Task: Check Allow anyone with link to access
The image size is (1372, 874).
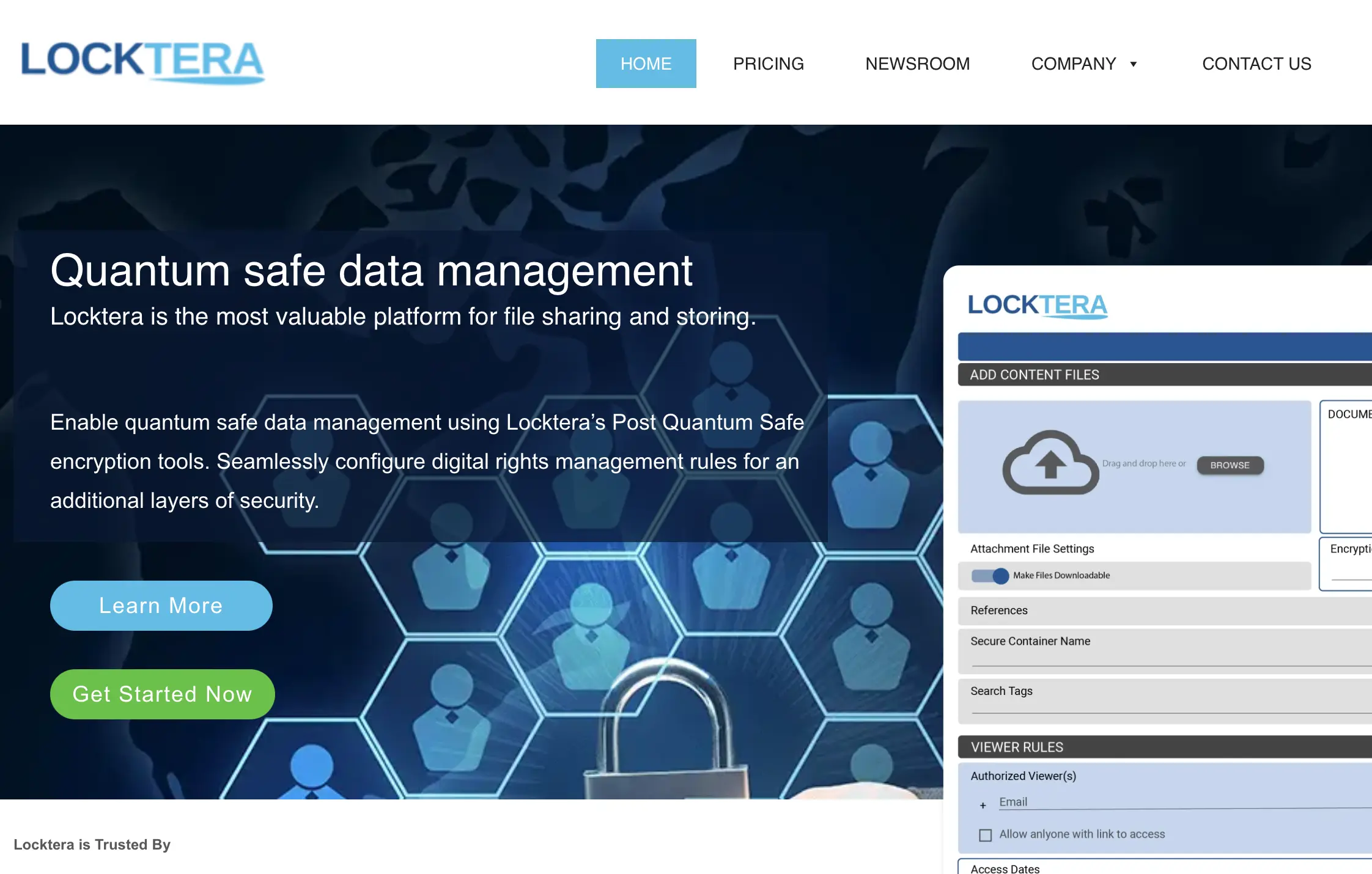Action: 984,834
